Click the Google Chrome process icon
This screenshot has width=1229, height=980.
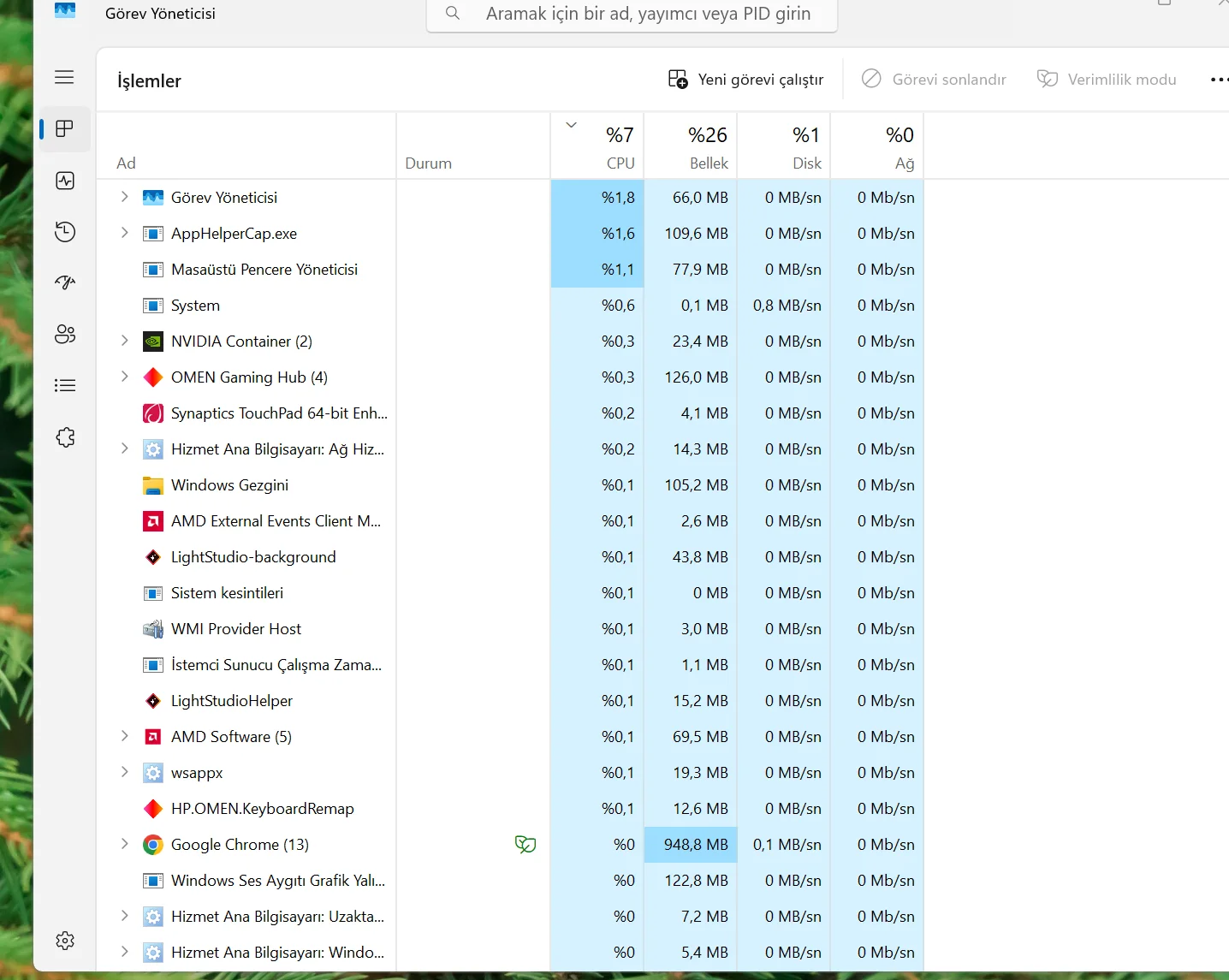[x=153, y=845]
